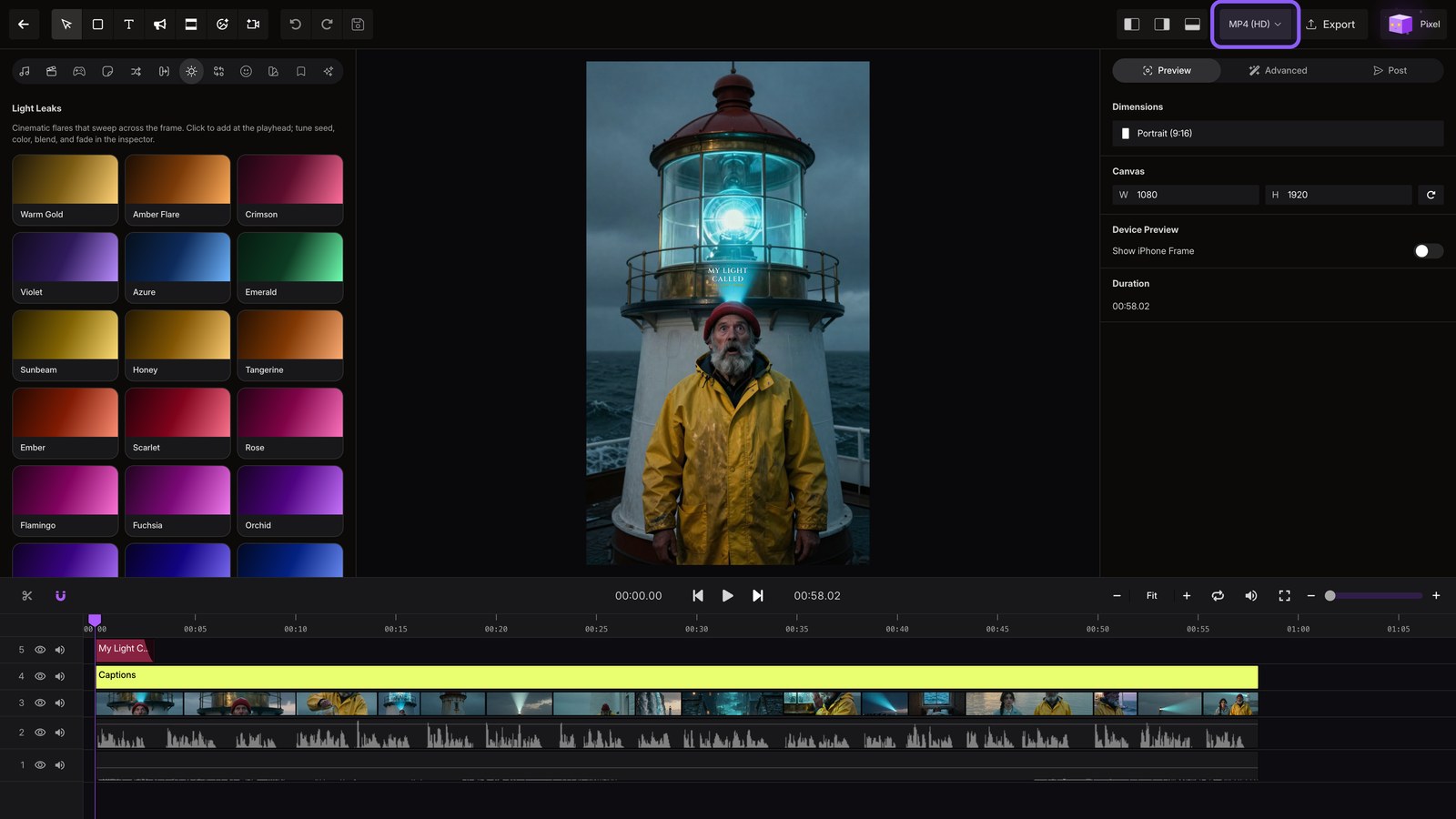
Task: Add the Emerald light leak swatch
Action: coord(289,268)
